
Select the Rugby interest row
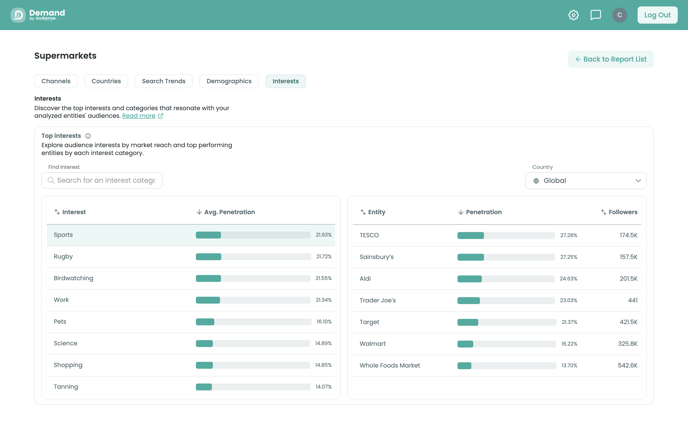point(191,257)
